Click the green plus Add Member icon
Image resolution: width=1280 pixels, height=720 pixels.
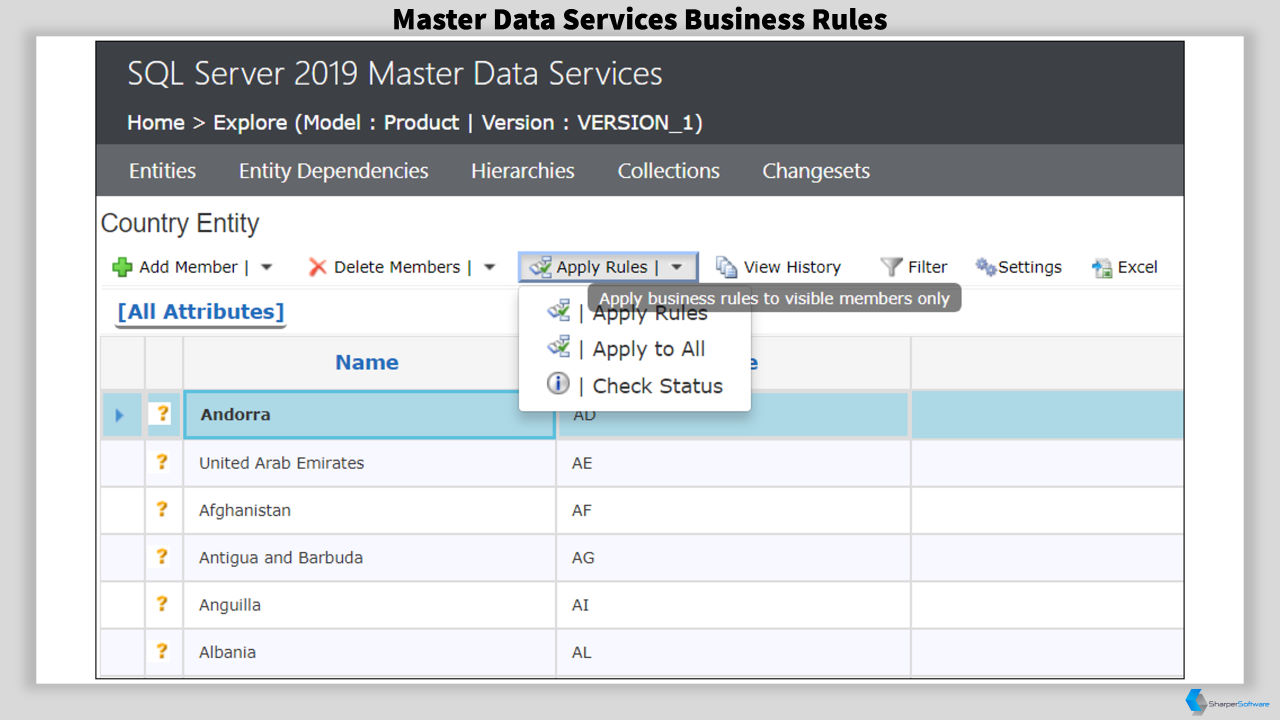pyautogui.click(x=122, y=267)
